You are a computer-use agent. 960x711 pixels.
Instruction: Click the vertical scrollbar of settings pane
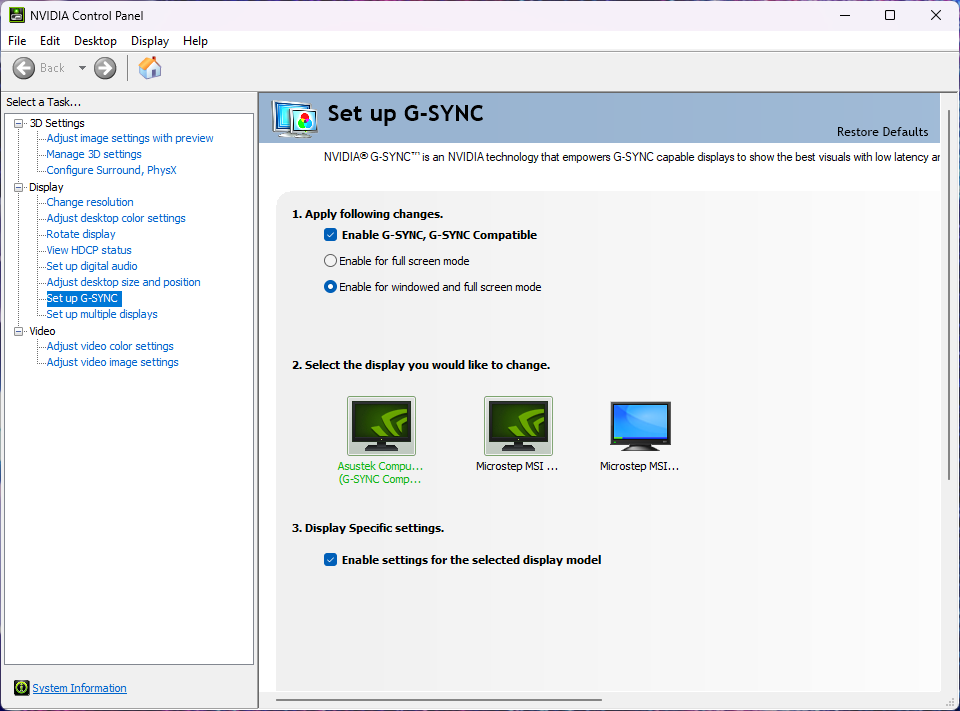[949, 294]
